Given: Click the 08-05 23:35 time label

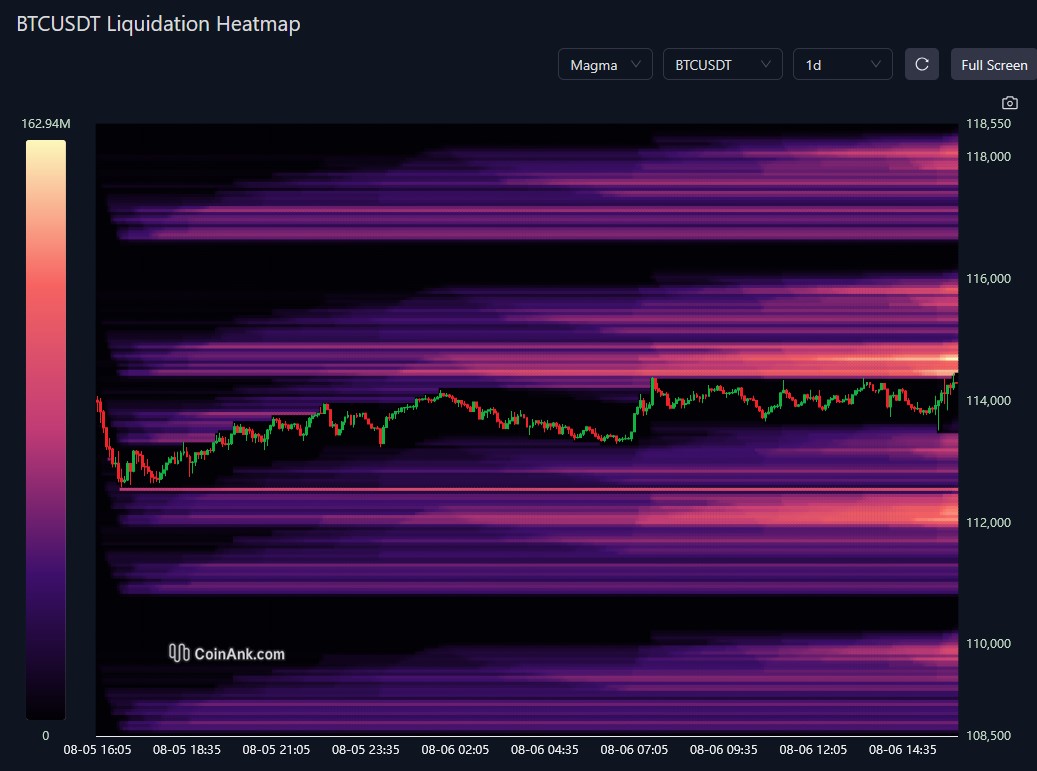Looking at the screenshot, I should (366, 750).
